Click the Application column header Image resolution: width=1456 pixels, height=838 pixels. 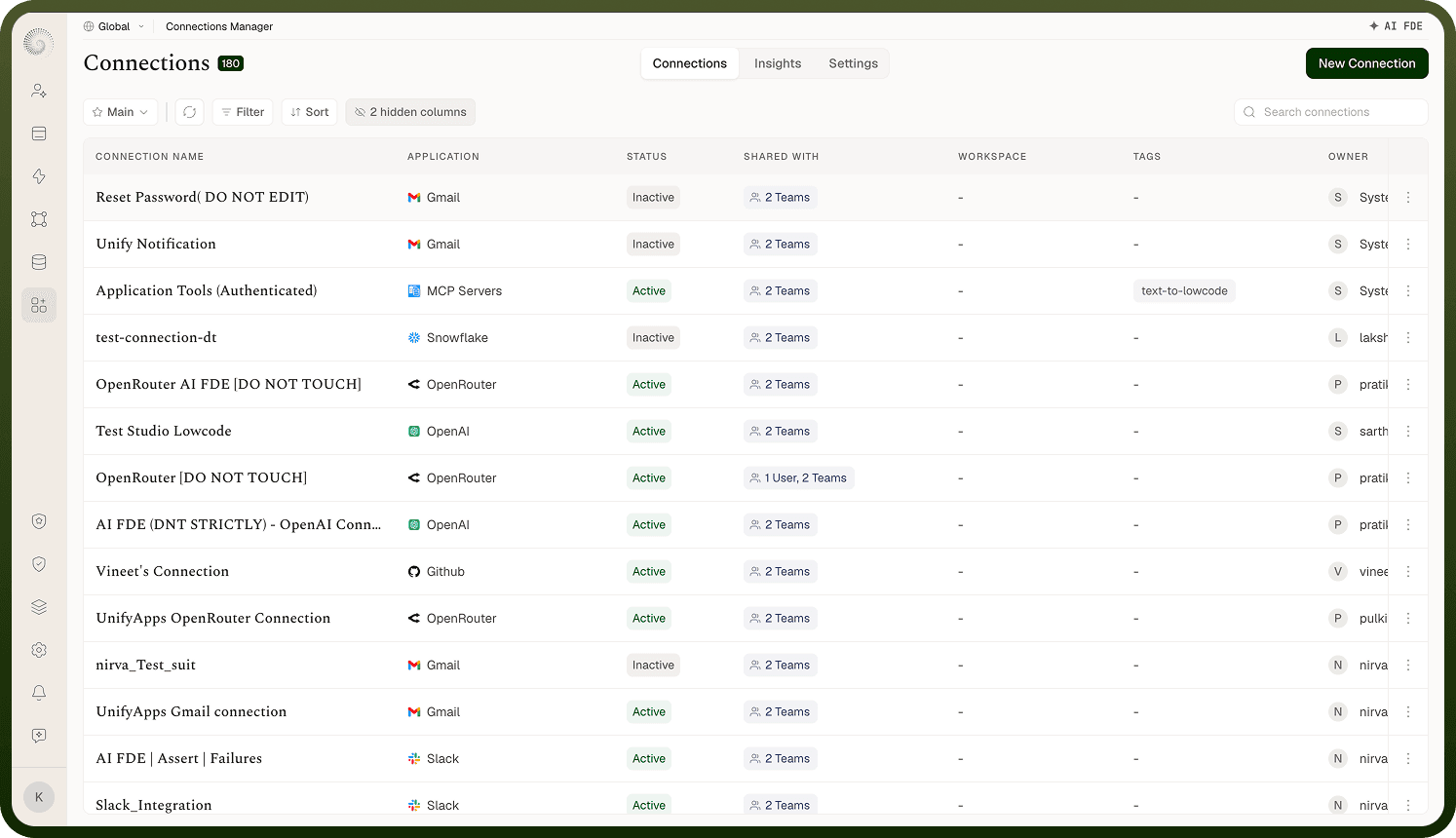tap(443, 157)
